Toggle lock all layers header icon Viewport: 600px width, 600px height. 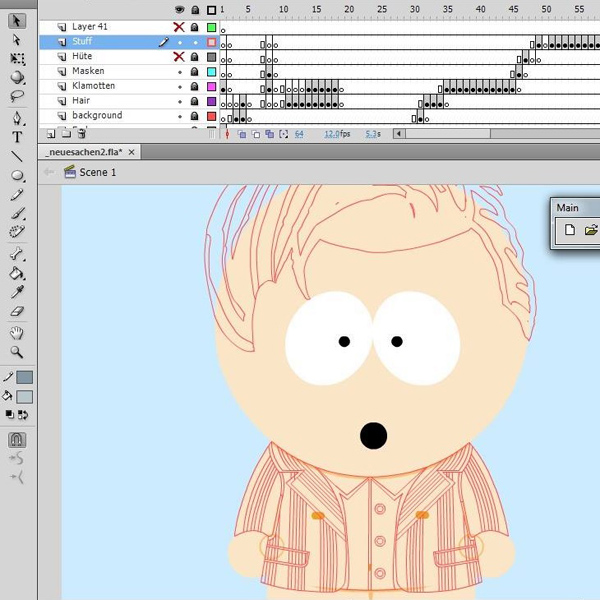[195, 10]
